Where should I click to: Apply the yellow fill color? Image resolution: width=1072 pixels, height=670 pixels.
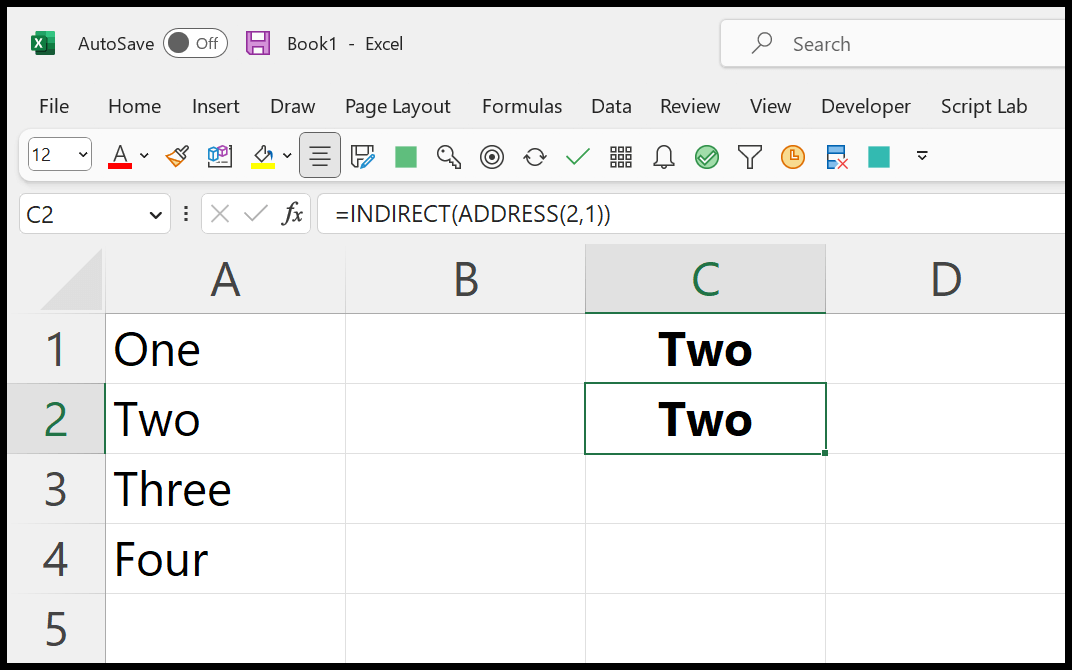pyautogui.click(x=263, y=157)
